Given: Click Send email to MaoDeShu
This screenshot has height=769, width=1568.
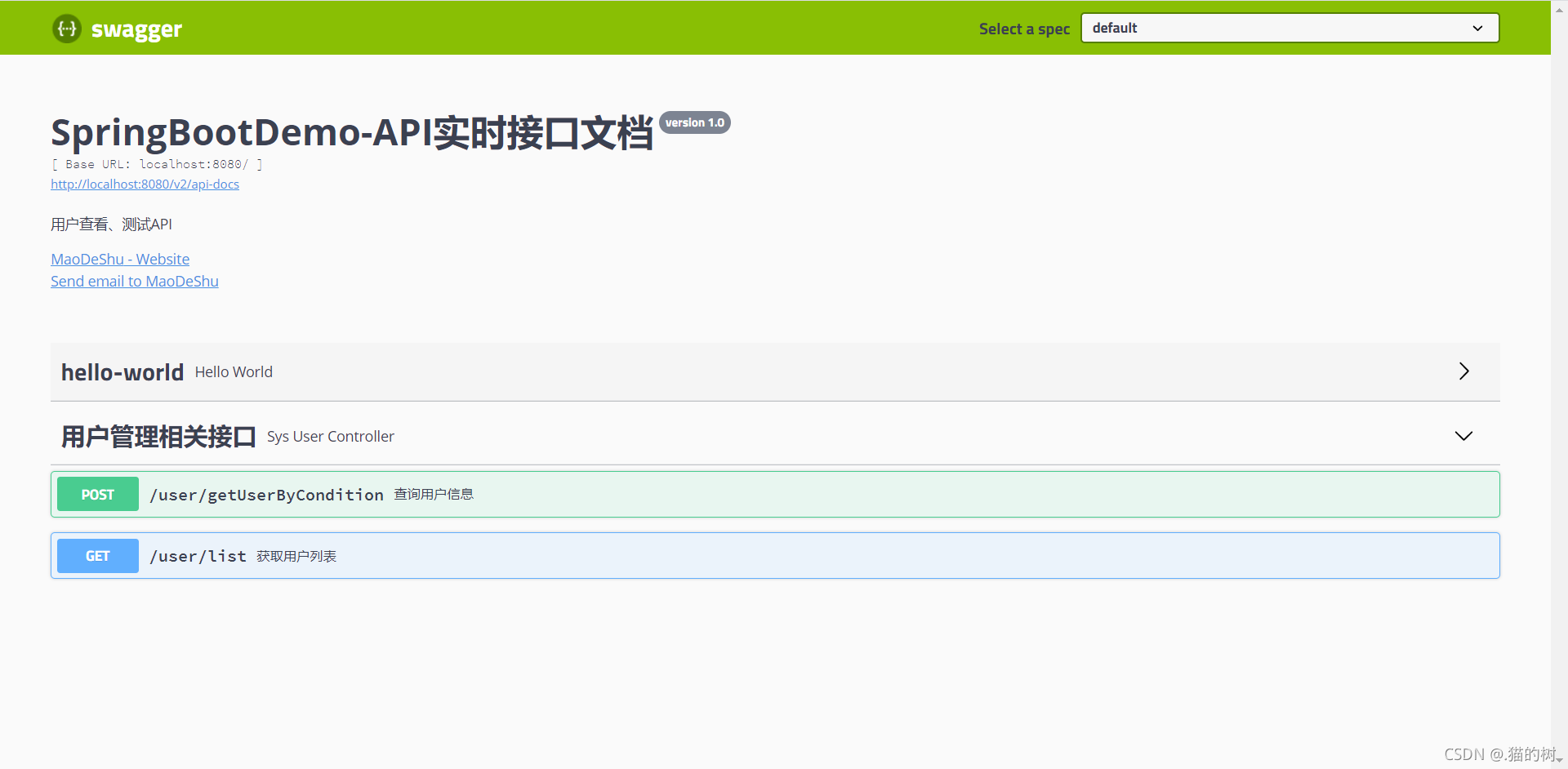Looking at the screenshot, I should tap(135, 281).
